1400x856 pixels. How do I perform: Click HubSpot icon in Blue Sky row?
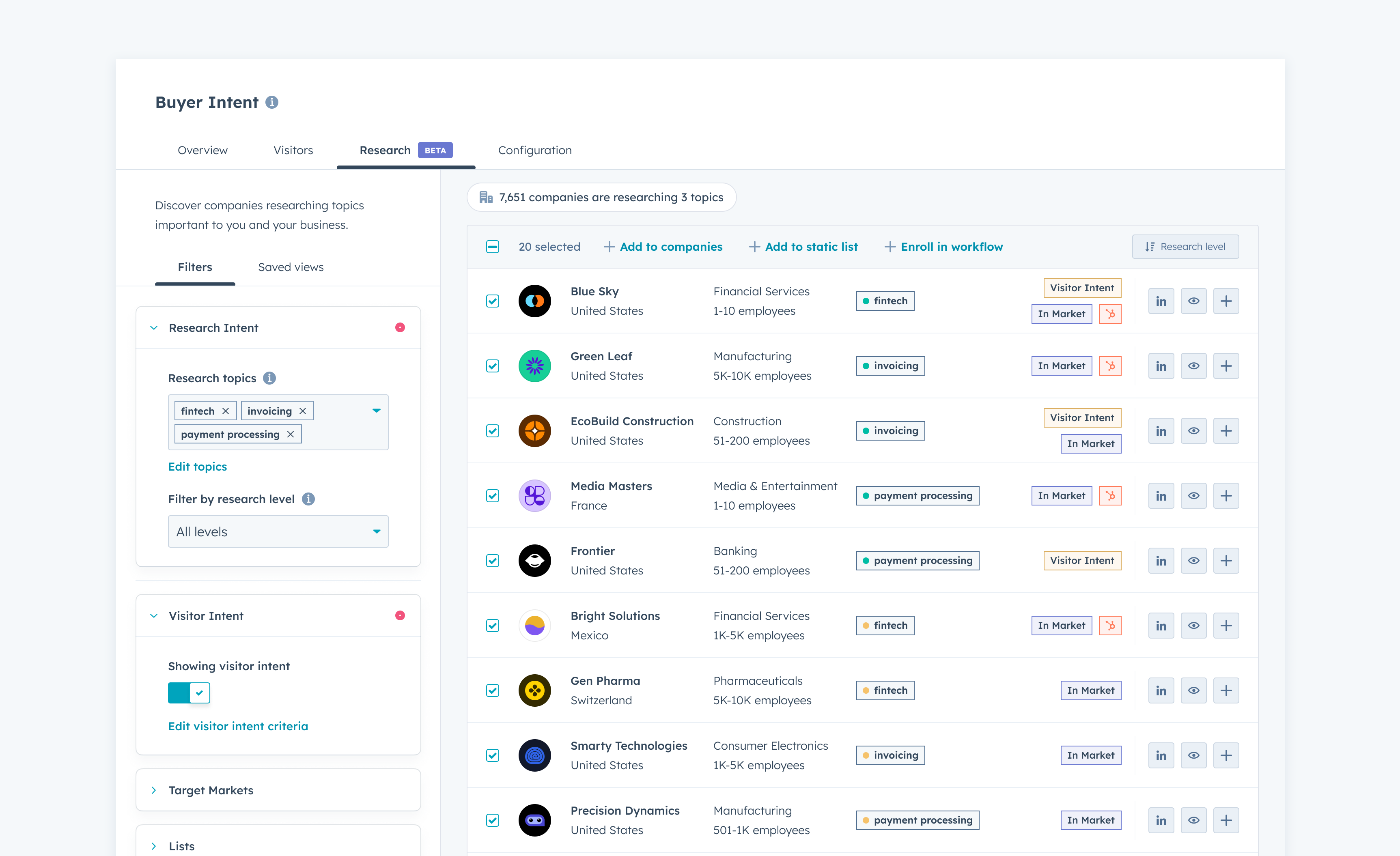point(1110,314)
